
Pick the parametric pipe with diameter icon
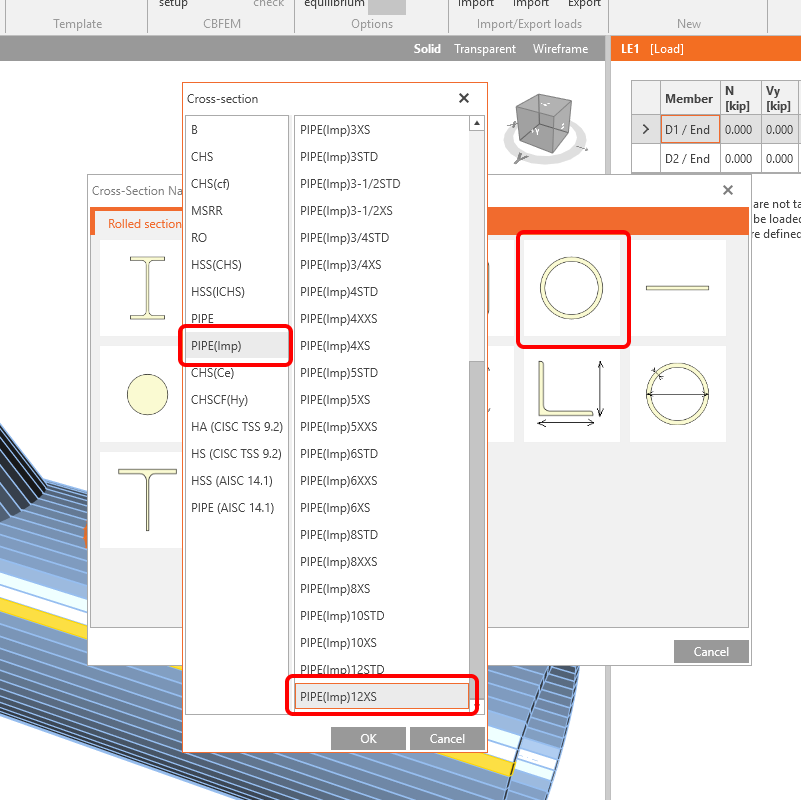click(677, 394)
